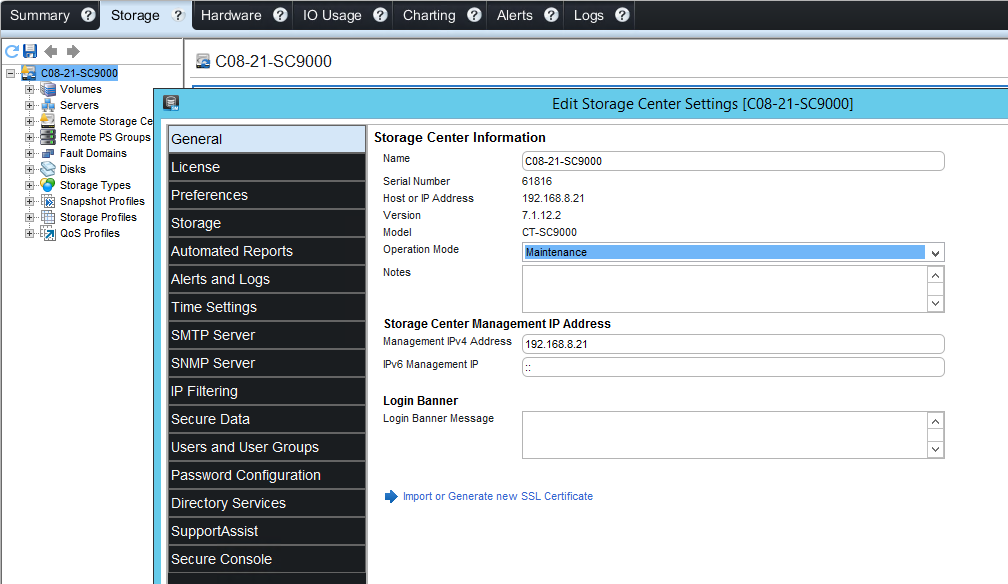Expand the Servers tree node
The height and width of the screenshot is (584, 1008).
coord(30,105)
